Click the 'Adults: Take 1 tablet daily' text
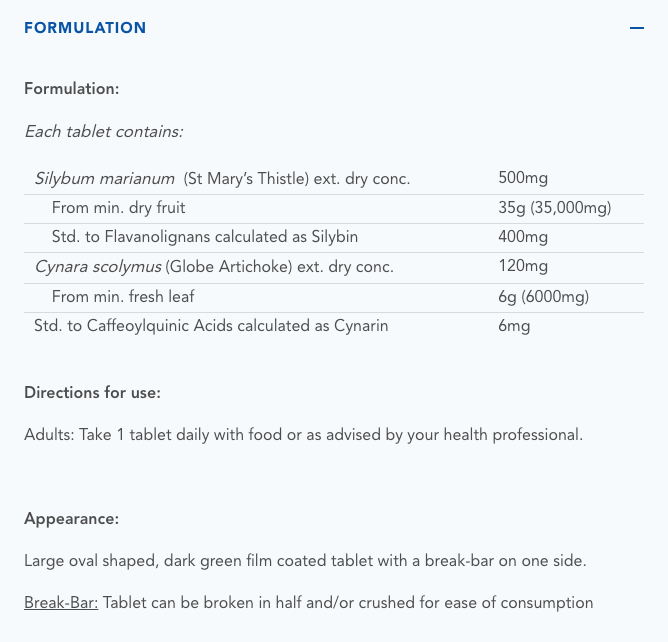Screen dimensions: 668x642 (x=303, y=435)
